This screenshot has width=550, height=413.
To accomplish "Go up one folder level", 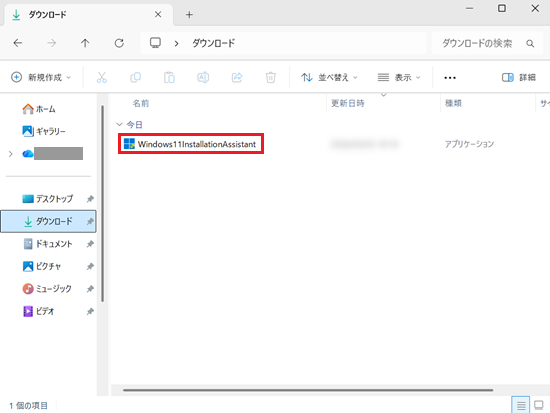I will (x=85, y=43).
